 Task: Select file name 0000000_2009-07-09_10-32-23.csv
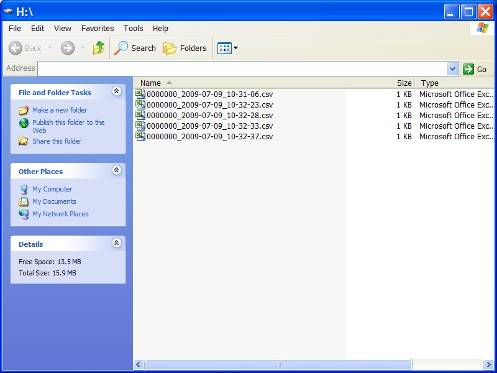click(x=210, y=105)
